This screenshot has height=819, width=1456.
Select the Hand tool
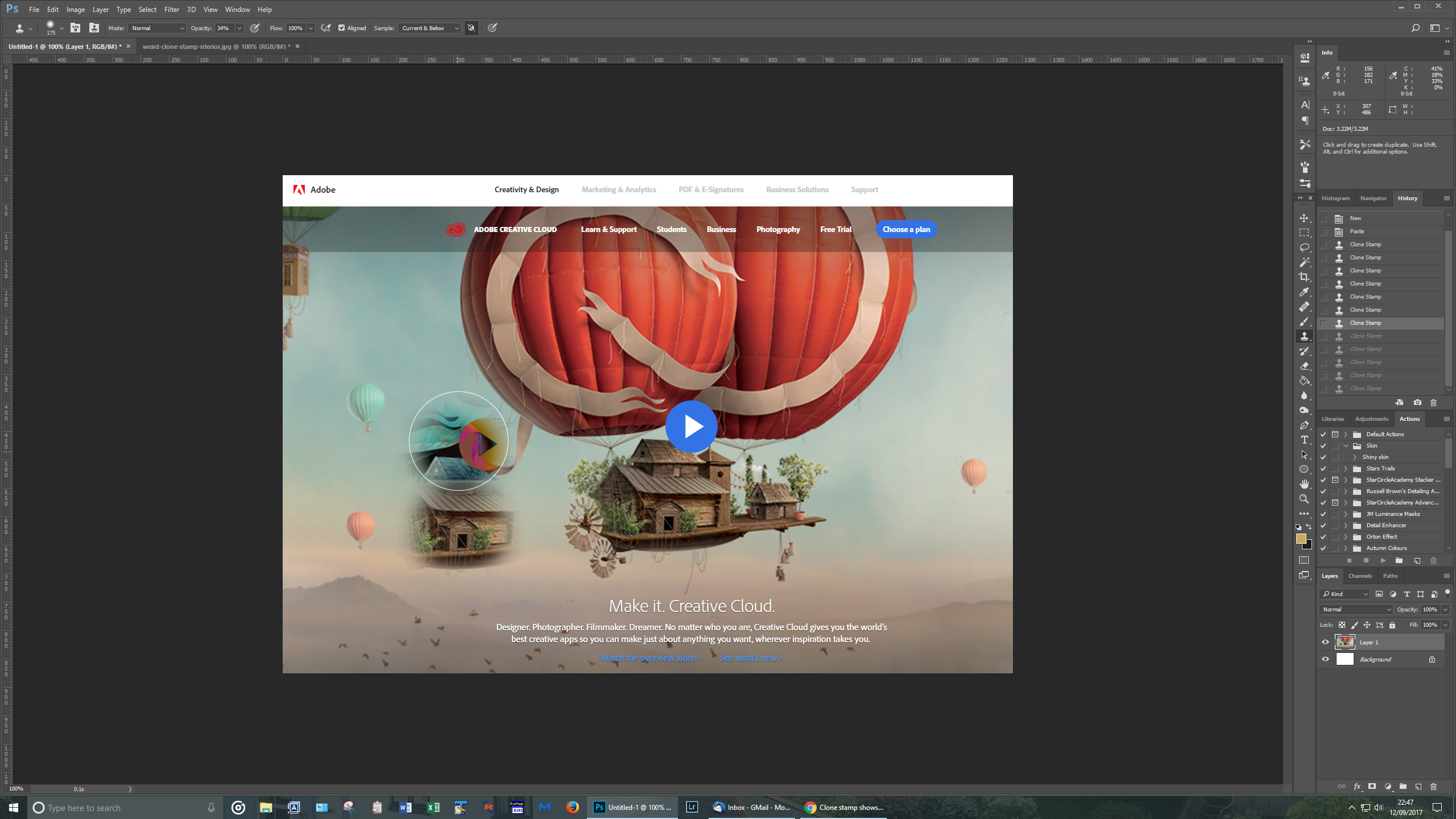tap(1304, 484)
